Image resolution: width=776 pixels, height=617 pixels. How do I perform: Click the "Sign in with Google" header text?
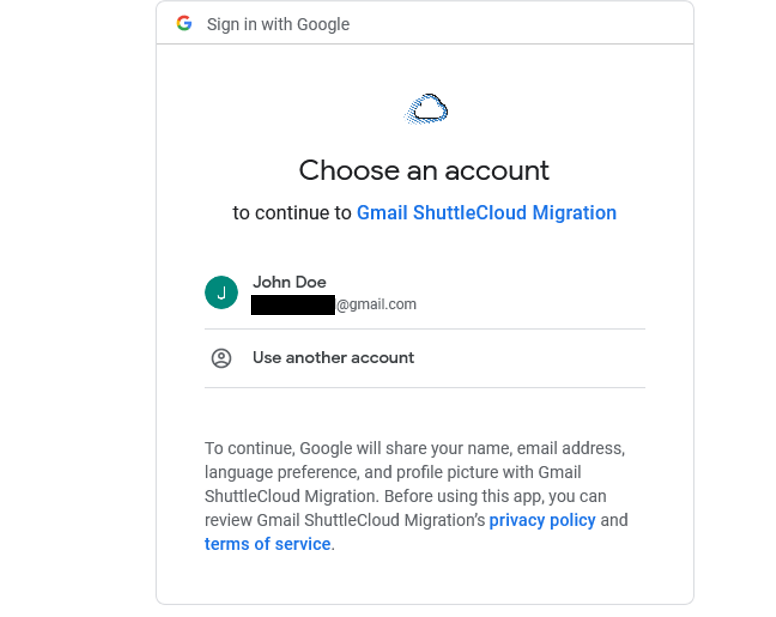278,24
